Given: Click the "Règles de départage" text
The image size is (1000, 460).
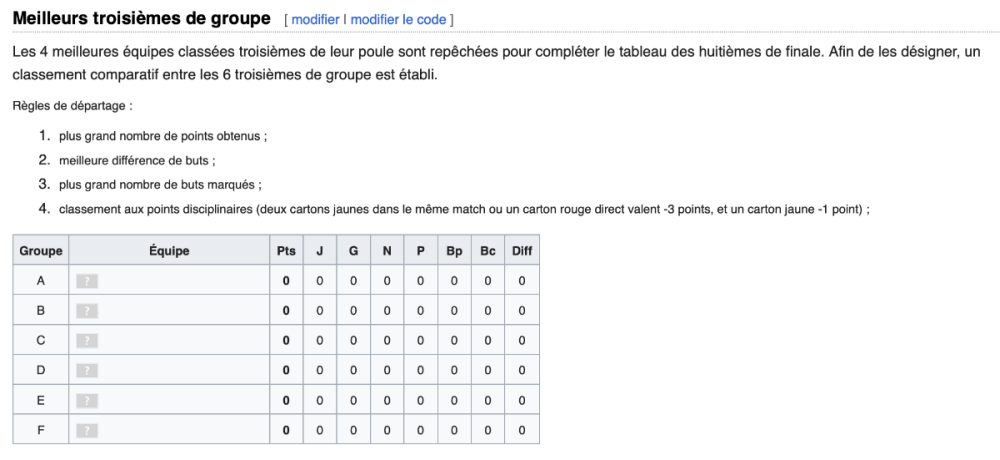Looking at the screenshot, I should (x=73, y=105).
